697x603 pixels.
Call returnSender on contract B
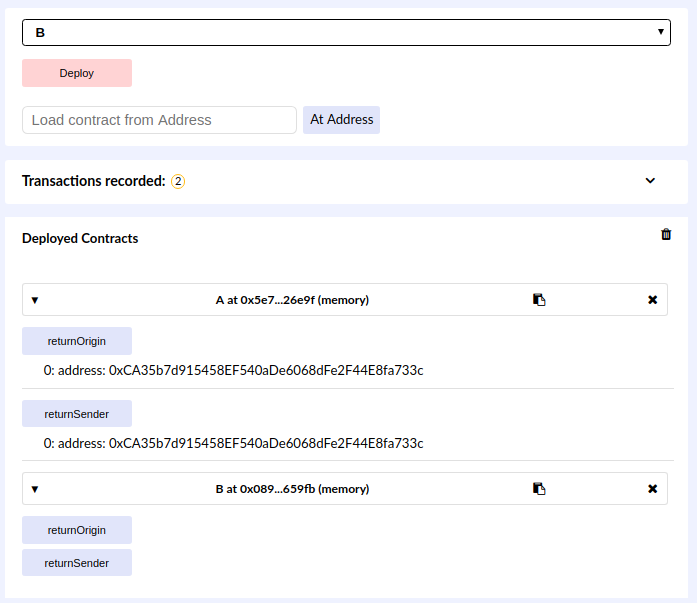[x=77, y=563]
